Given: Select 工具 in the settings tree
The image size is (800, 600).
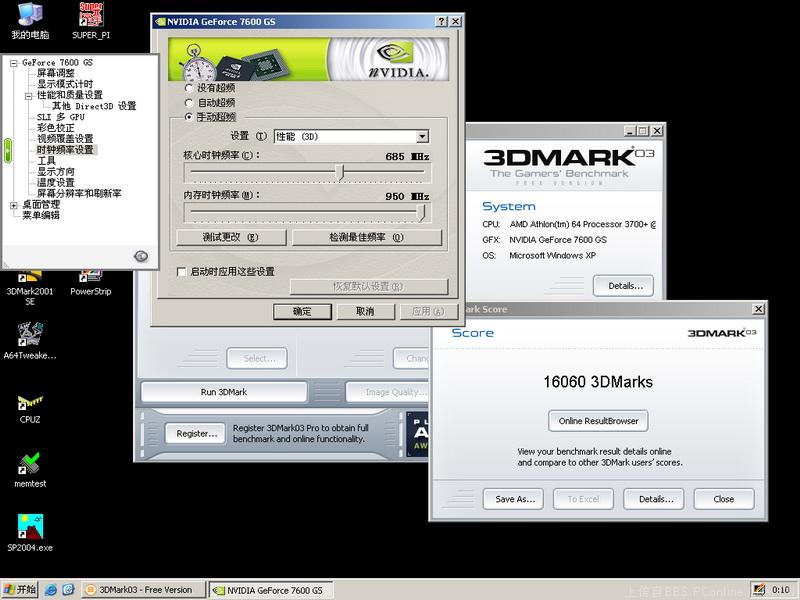Looking at the screenshot, I should pyautogui.click(x=46, y=161).
